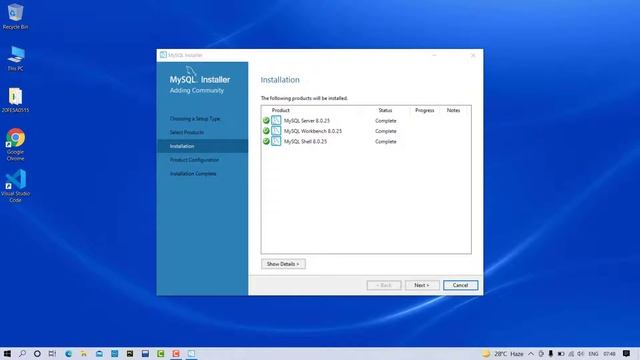The width and height of the screenshot is (640, 360).
Task: Click the Cancel button
Action: (460, 285)
